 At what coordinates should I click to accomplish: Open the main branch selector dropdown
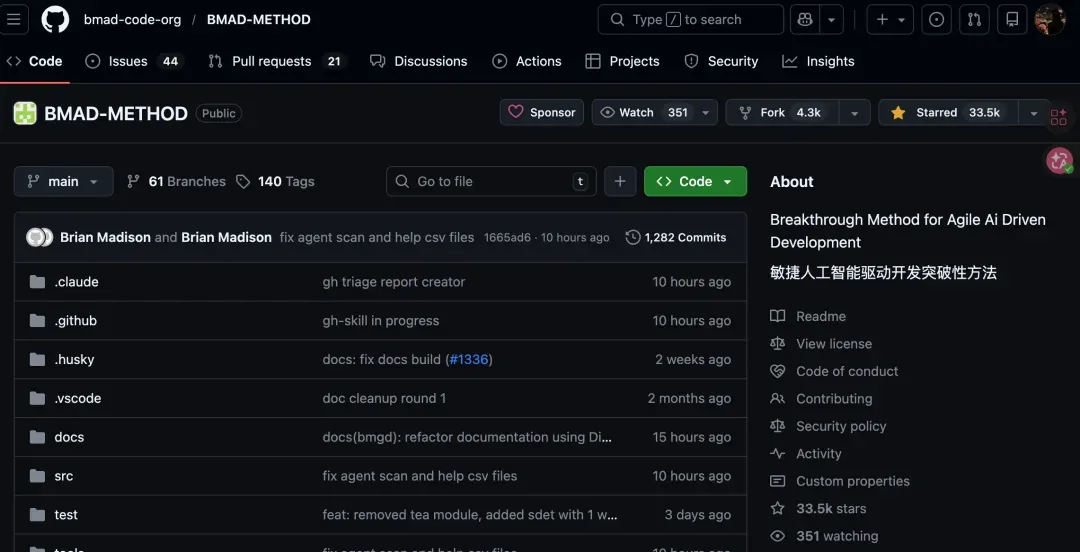[63, 181]
